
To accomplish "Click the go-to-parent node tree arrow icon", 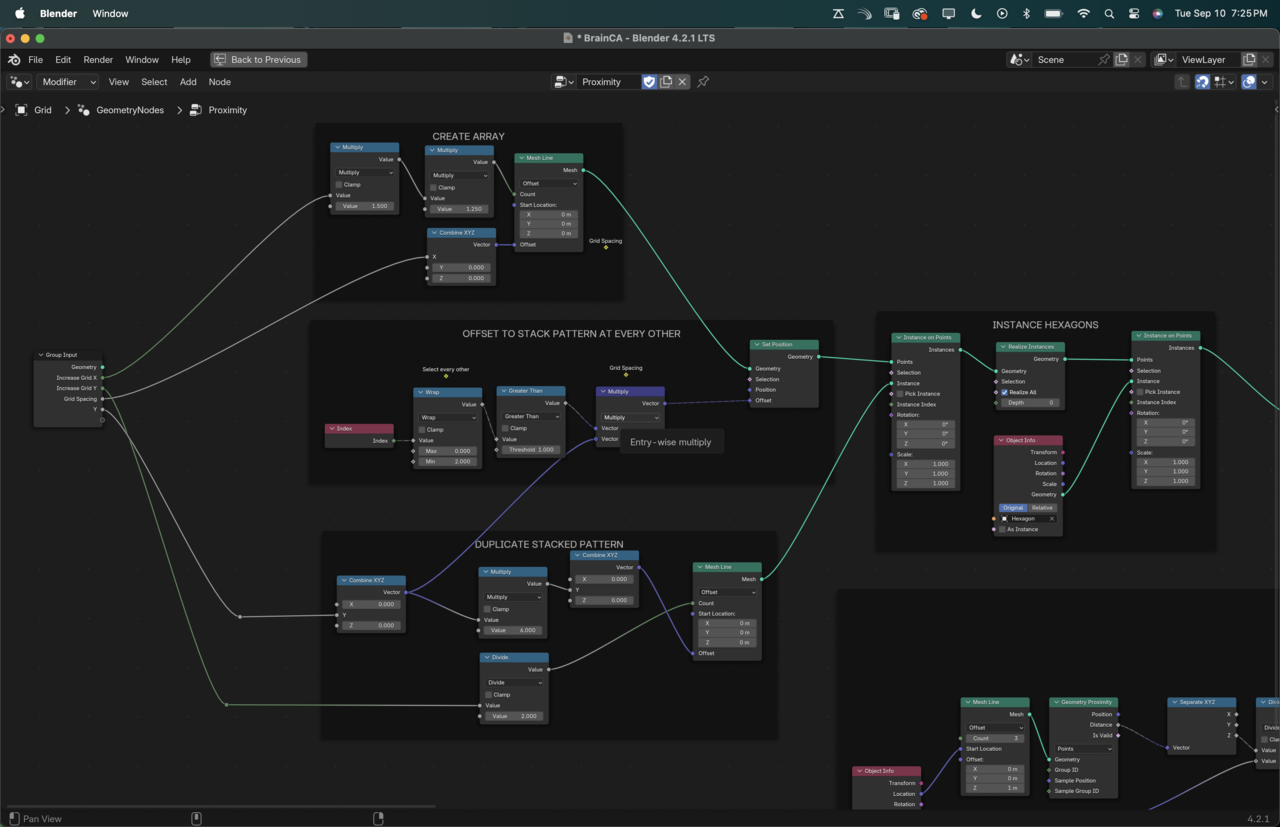I will point(1182,82).
